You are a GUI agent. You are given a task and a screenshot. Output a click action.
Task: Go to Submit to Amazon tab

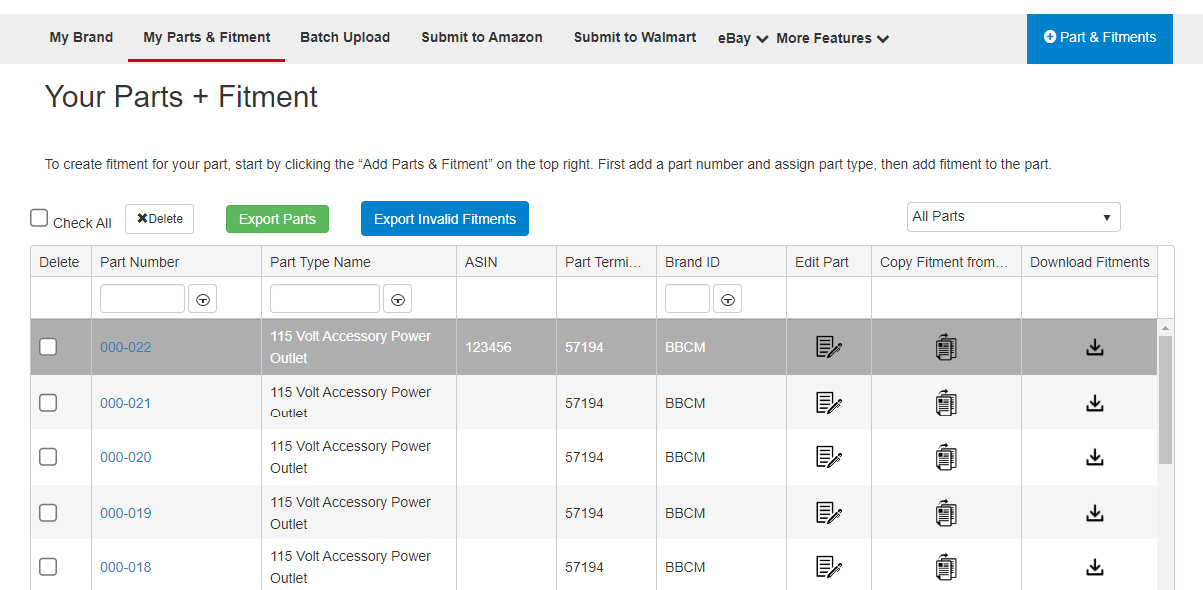click(481, 37)
